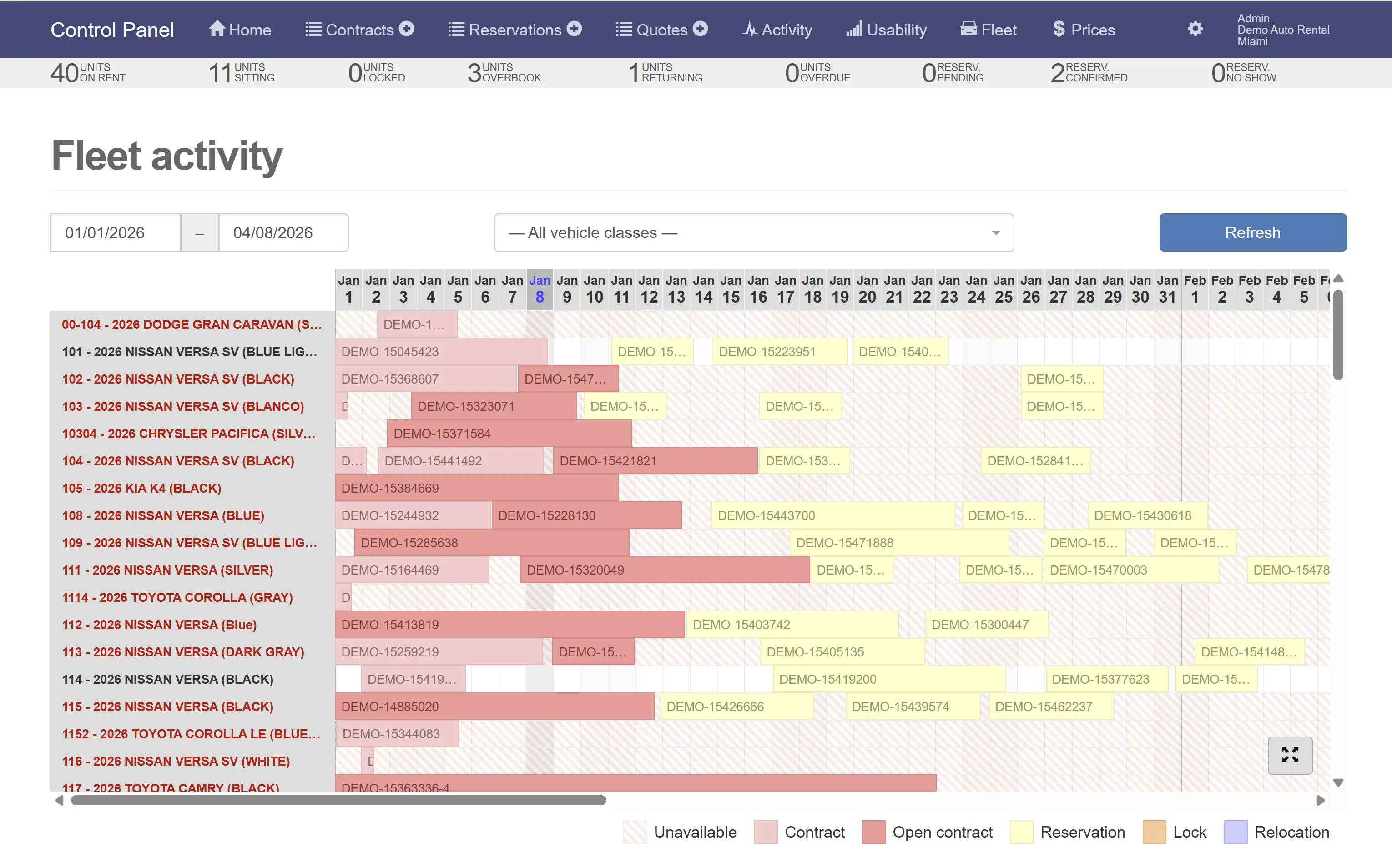Click the Prices dollar sign icon

1059,29
